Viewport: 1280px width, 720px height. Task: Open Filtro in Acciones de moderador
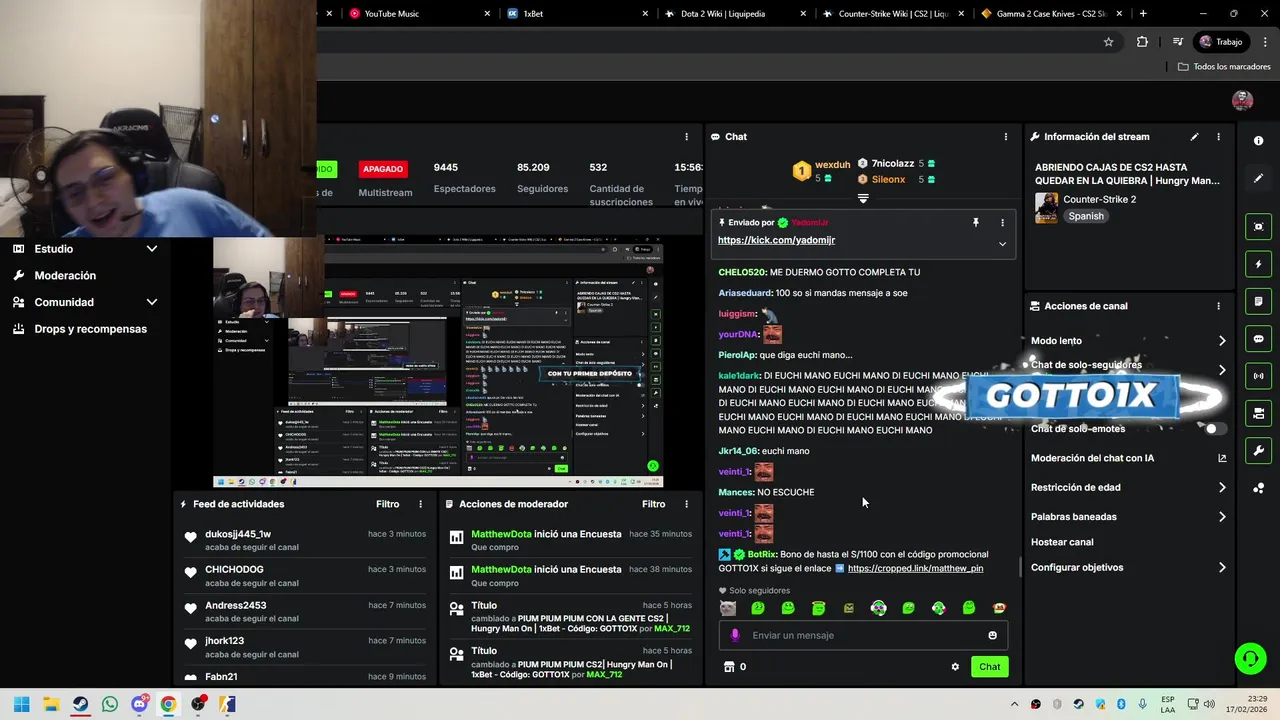[653, 504]
